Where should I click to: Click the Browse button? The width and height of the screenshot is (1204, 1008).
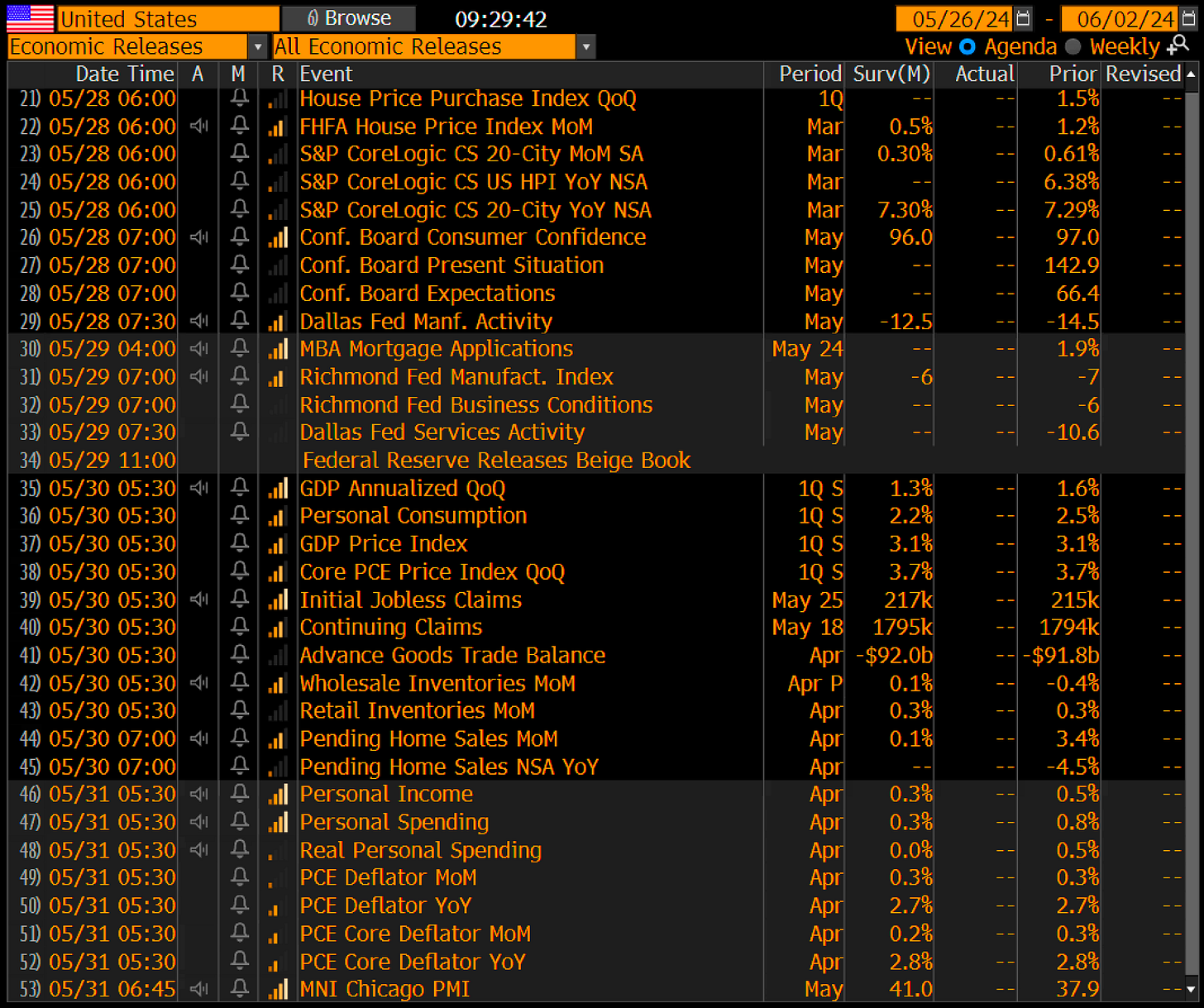pyautogui.click(x=348, y=18)
